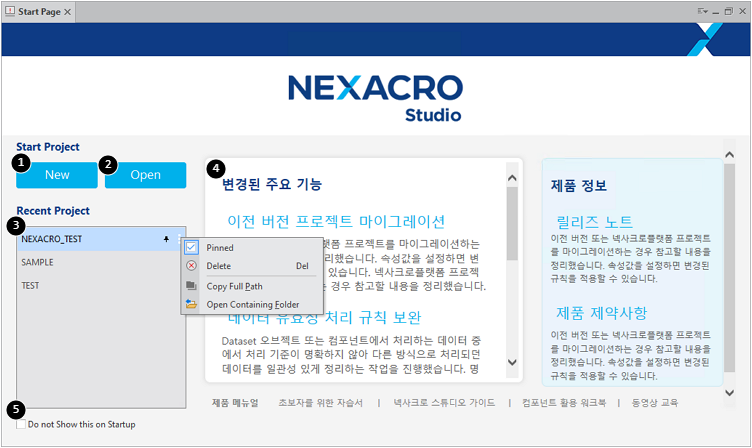Select the SAMPLE recent project
The width and height of the screenshot is (752, 448).
coord(38,262)
